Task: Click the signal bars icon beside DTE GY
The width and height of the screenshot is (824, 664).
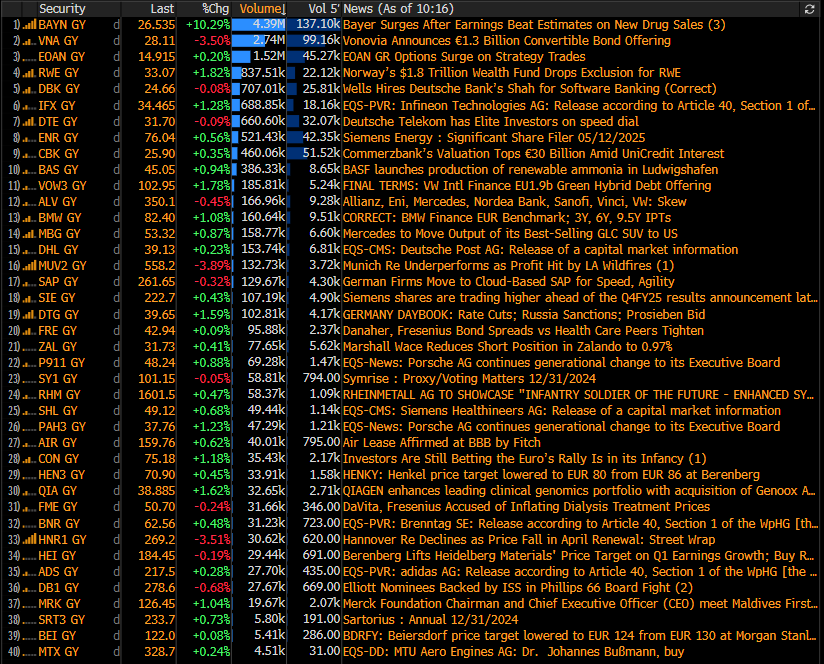Action: pos(29,122)
